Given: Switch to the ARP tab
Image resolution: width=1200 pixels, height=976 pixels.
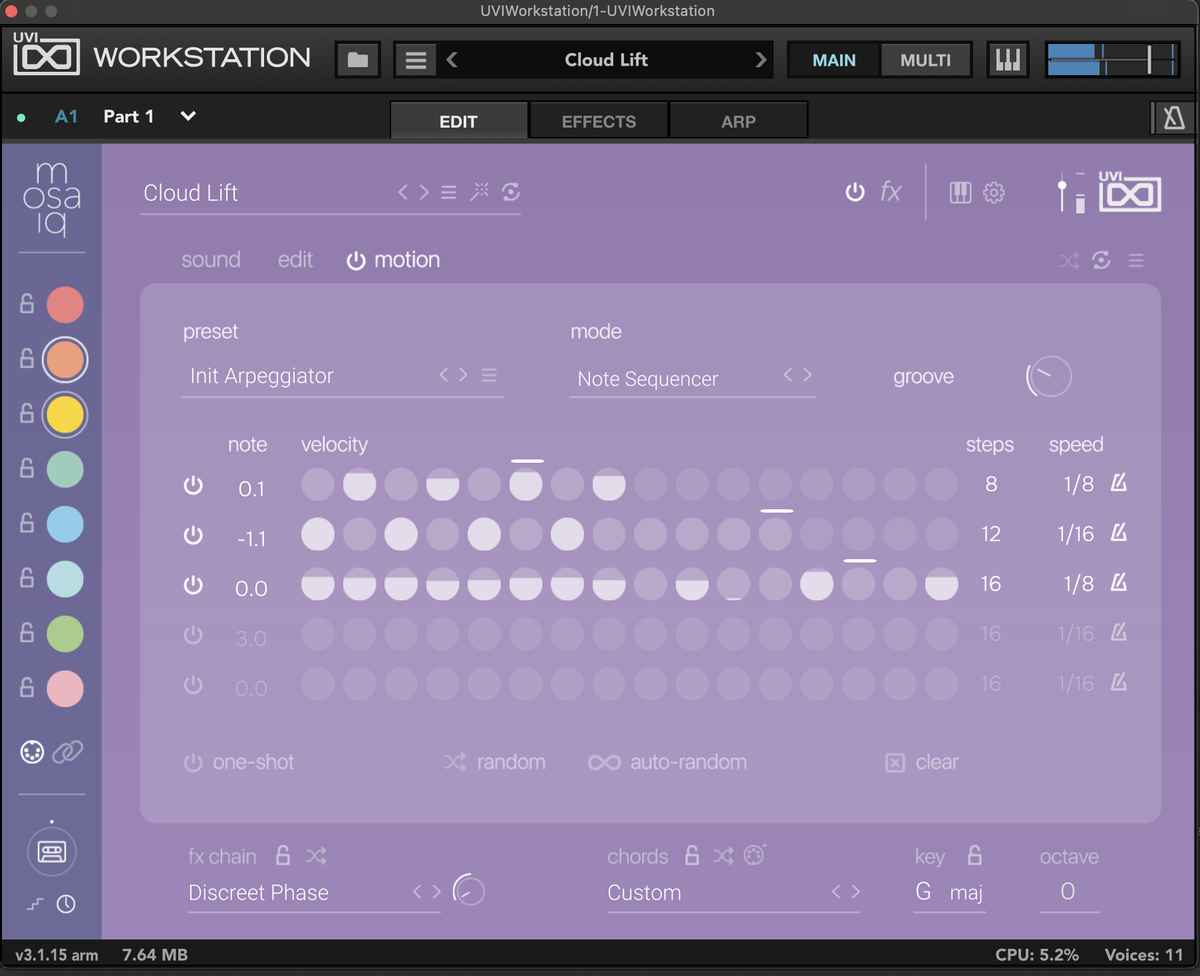Looking at the screenshot, I should [x=738, y=121].
